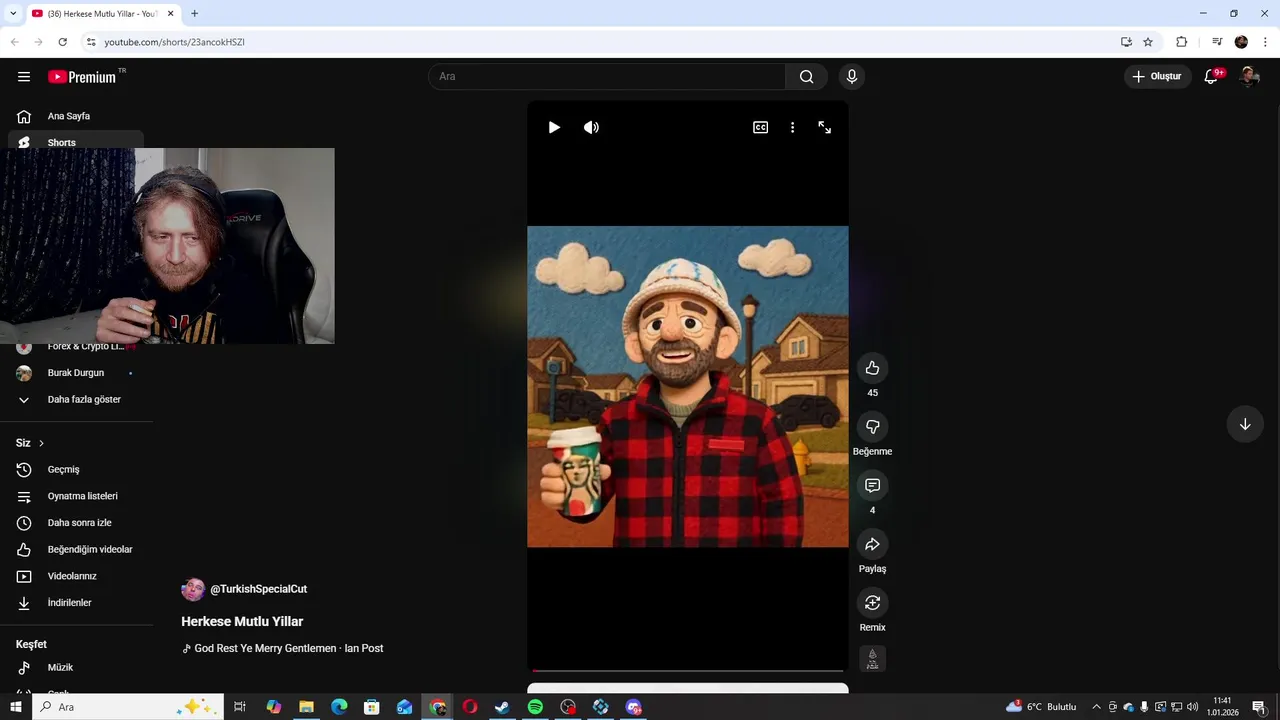1280x720 pixels.
Task: Open File Explorer from taskbar
Action: click(x=306, y=707)
